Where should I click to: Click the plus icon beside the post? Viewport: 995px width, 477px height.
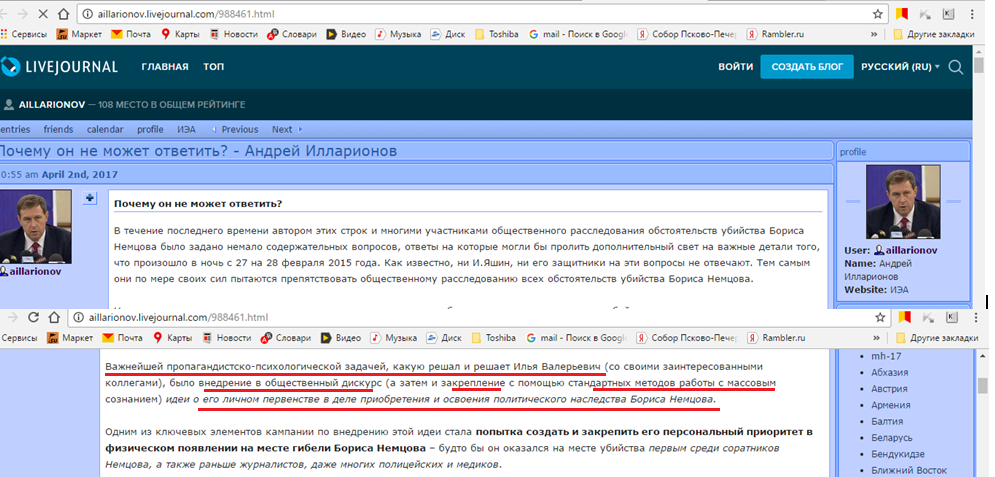90,198
